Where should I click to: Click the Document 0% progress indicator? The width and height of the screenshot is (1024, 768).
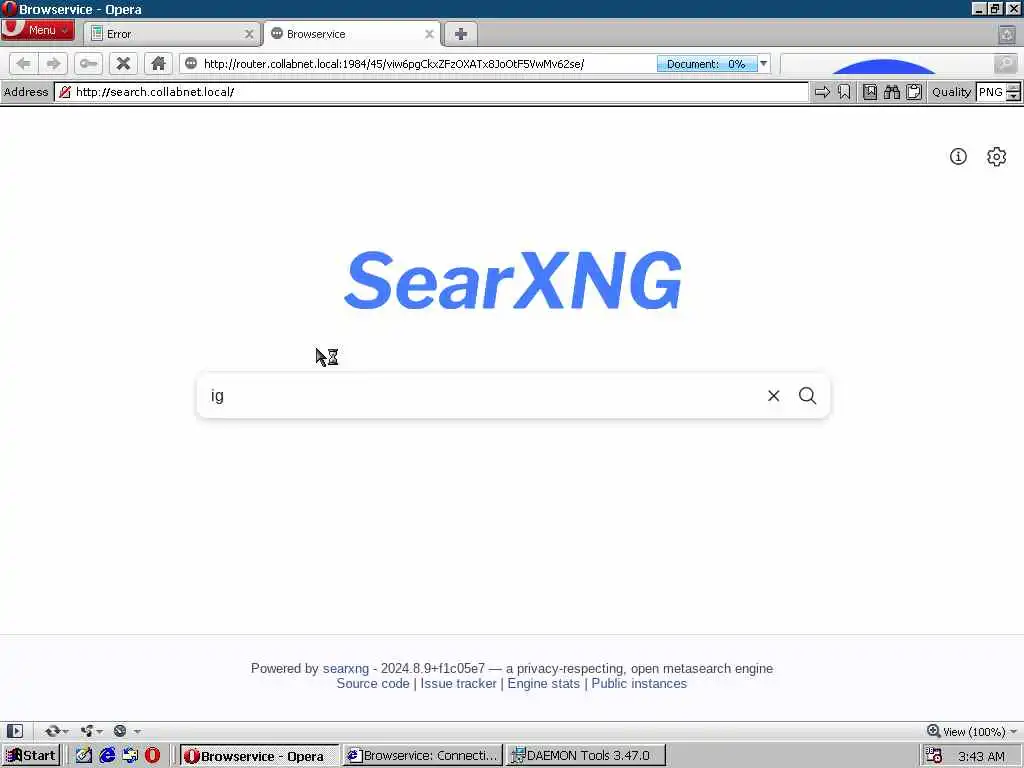pos(707,63)
